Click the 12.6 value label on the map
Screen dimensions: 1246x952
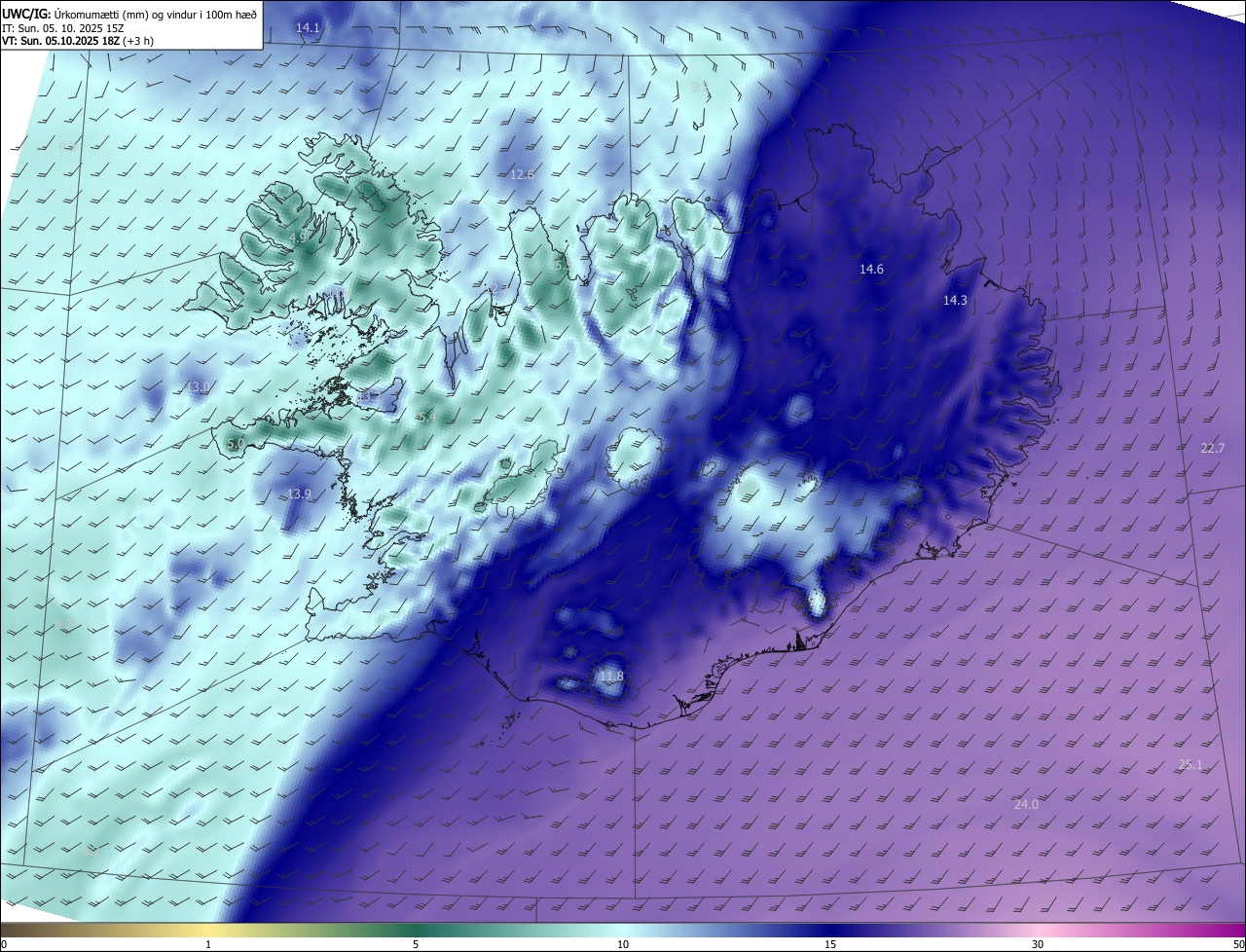click(523, 175)
